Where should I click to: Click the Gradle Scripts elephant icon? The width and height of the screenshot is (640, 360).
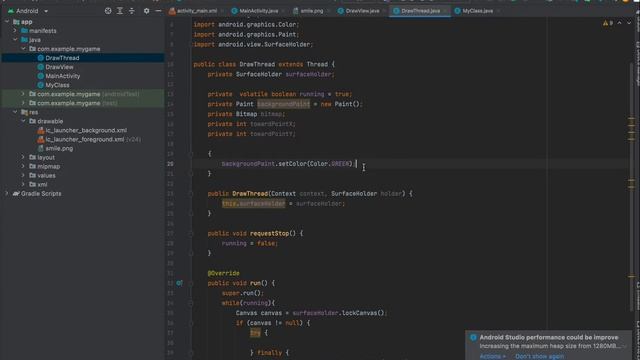(16, 193)
